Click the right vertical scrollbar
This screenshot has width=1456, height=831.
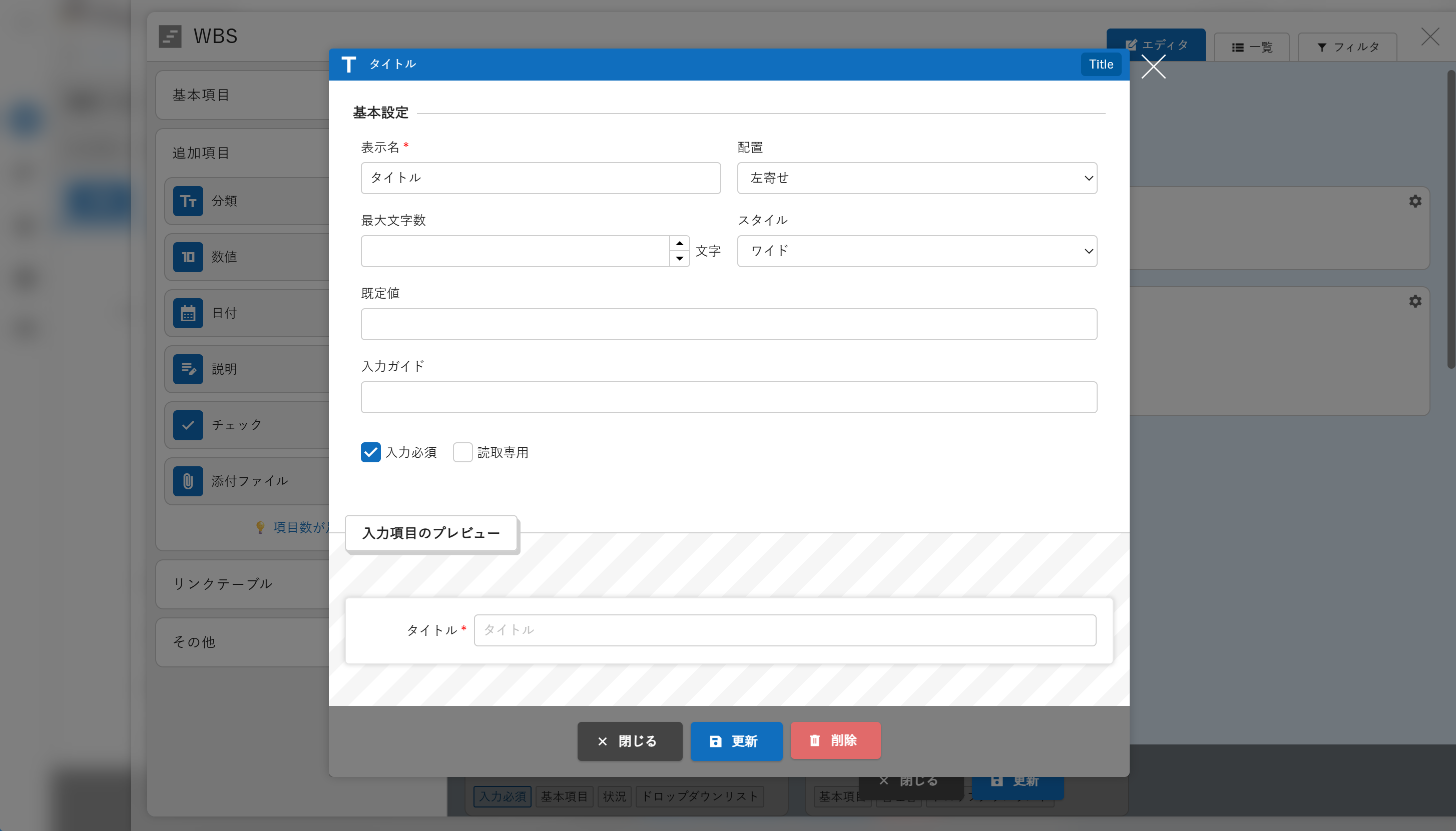[1451, 219]
